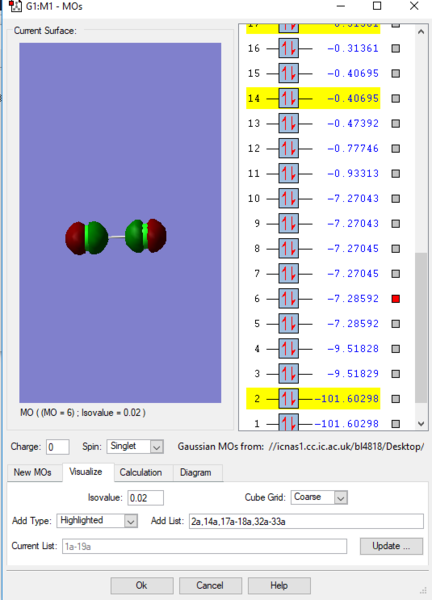Toggle surface marker for MO 15
This screenshot has height=600, width=432.
click(396, 73)
